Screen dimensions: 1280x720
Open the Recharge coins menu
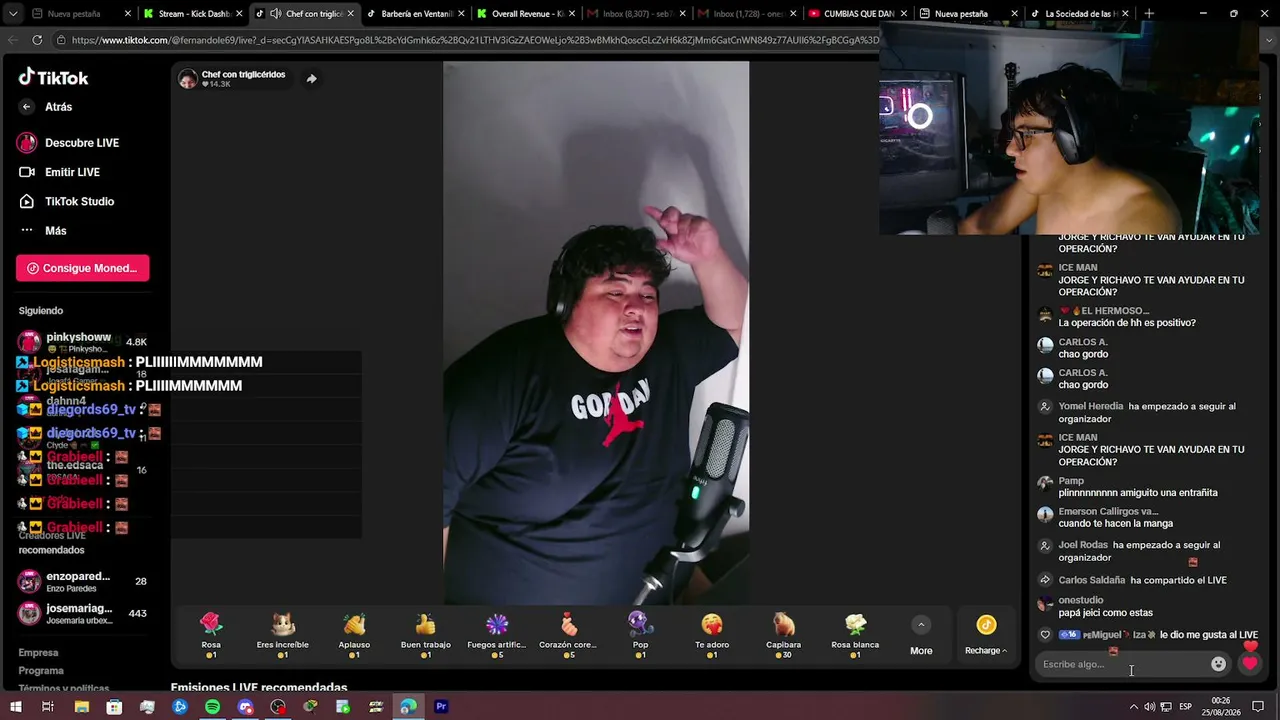pos(986,636)
